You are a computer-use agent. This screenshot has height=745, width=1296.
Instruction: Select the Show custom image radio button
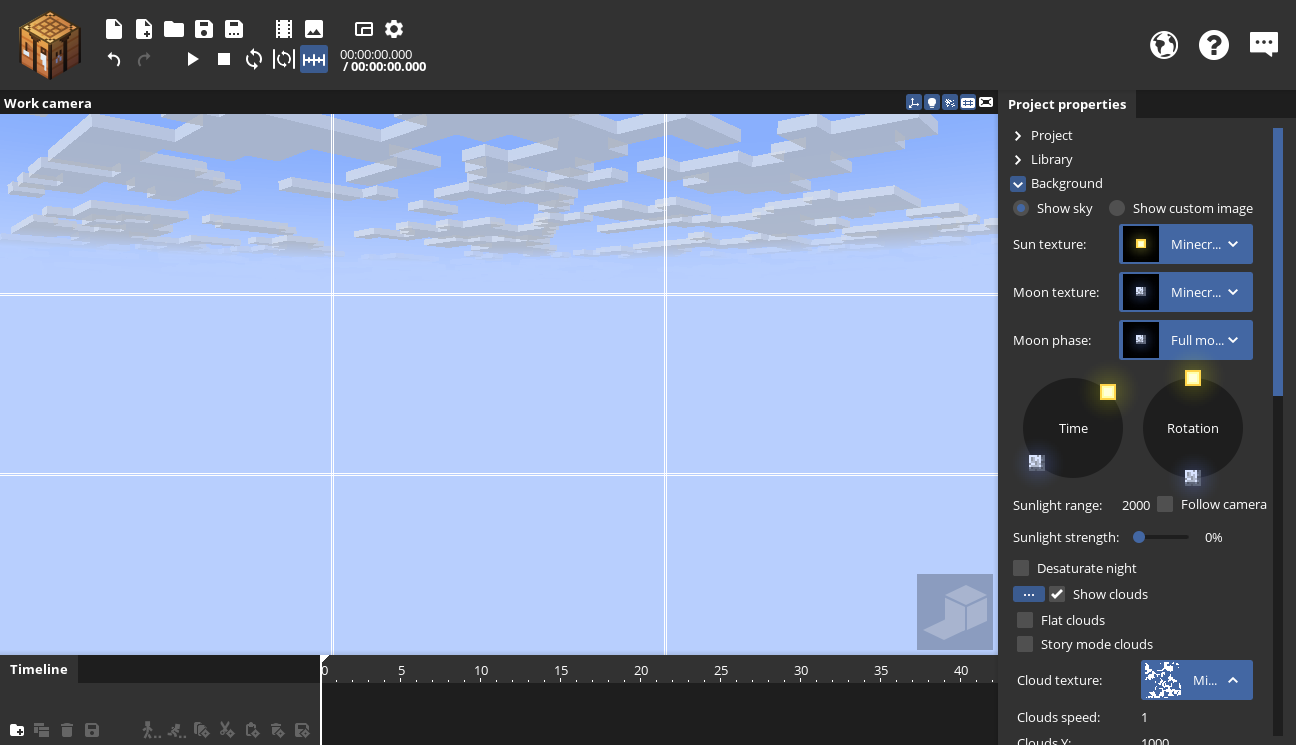(x=1117, y=208)
